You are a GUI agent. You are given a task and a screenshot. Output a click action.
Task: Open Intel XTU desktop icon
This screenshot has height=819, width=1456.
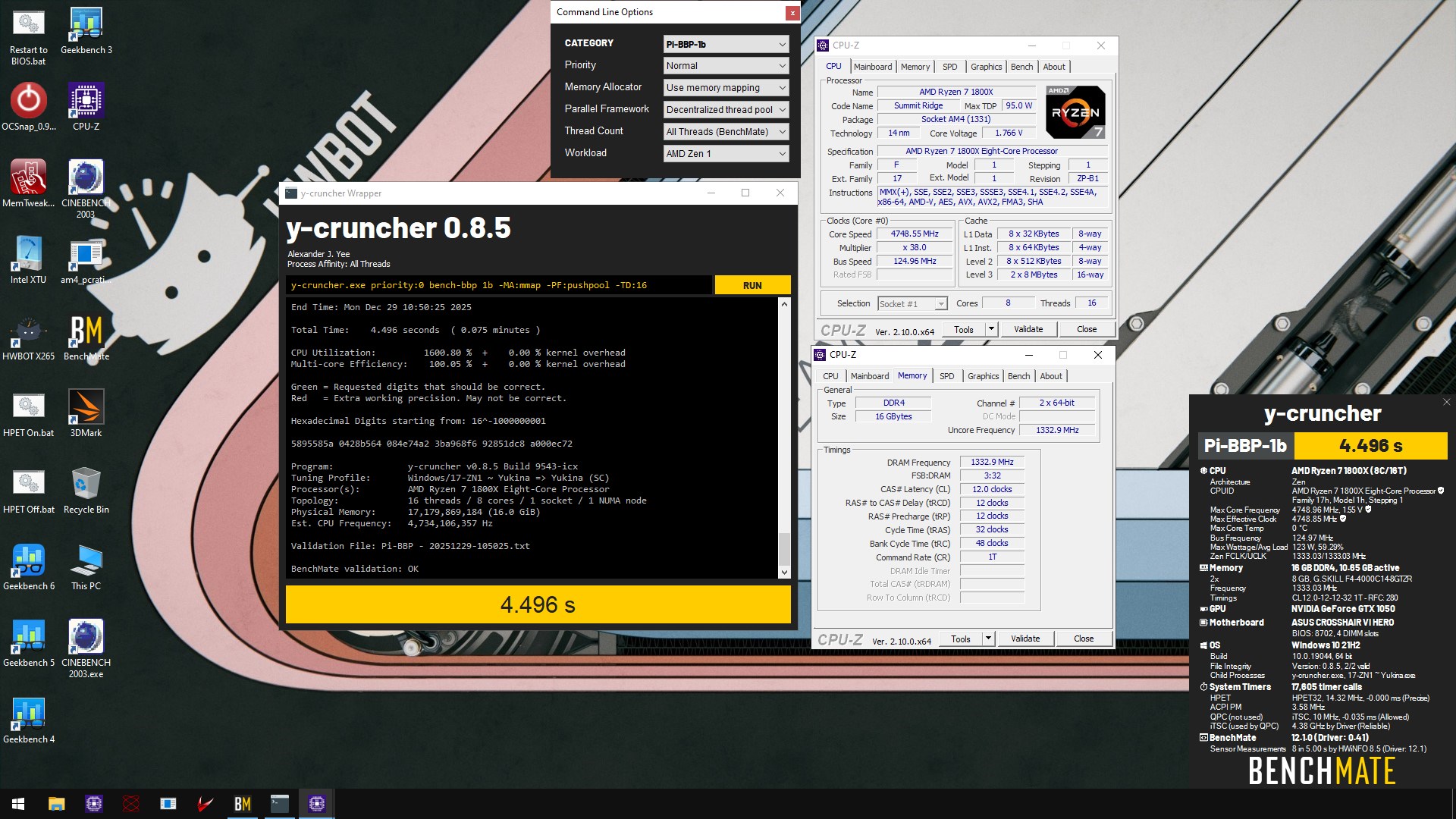click(28, 259)
